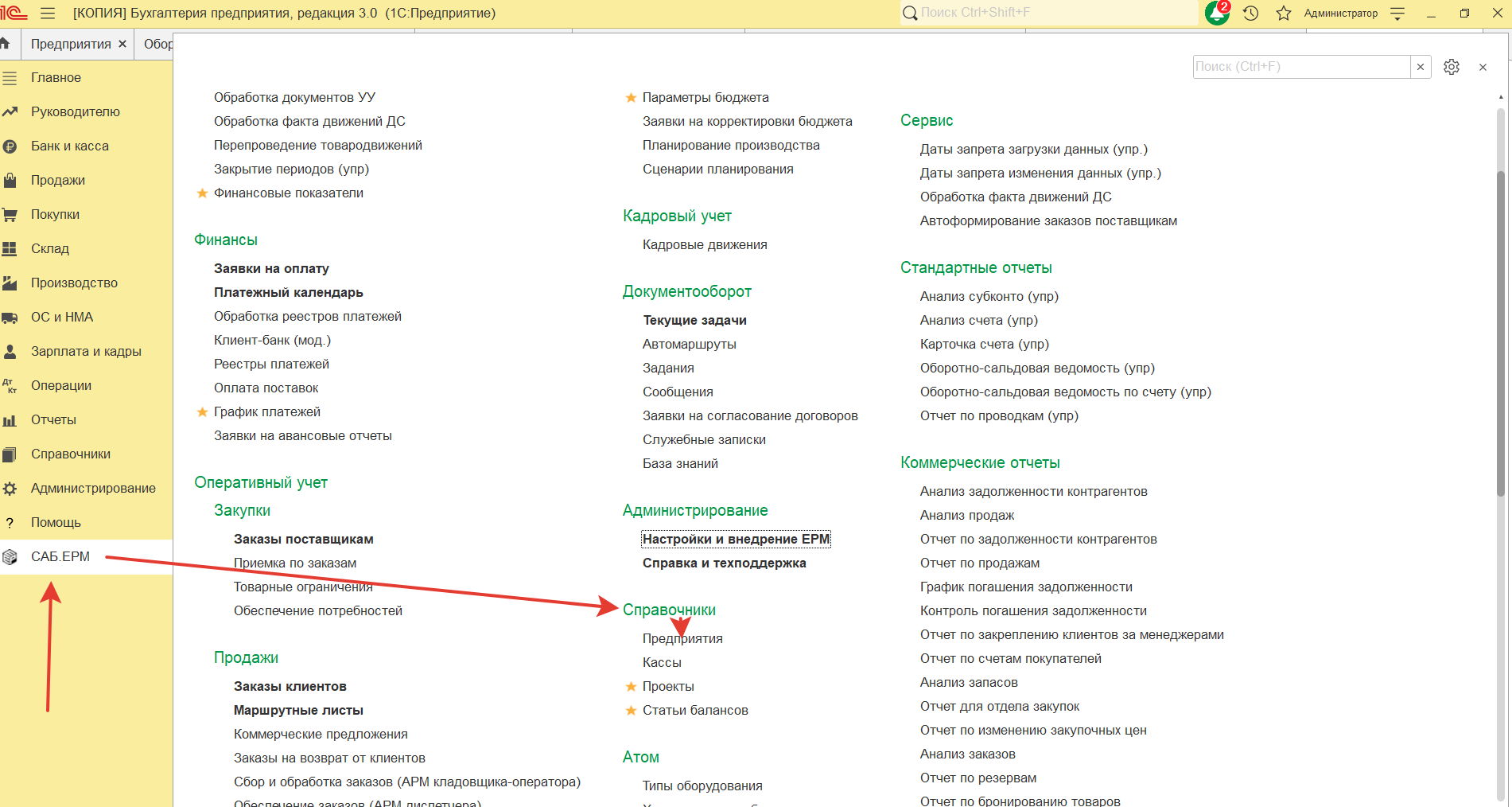1512x807 pixels.
Task: Open Главное section icon
Action: (10, 78)
